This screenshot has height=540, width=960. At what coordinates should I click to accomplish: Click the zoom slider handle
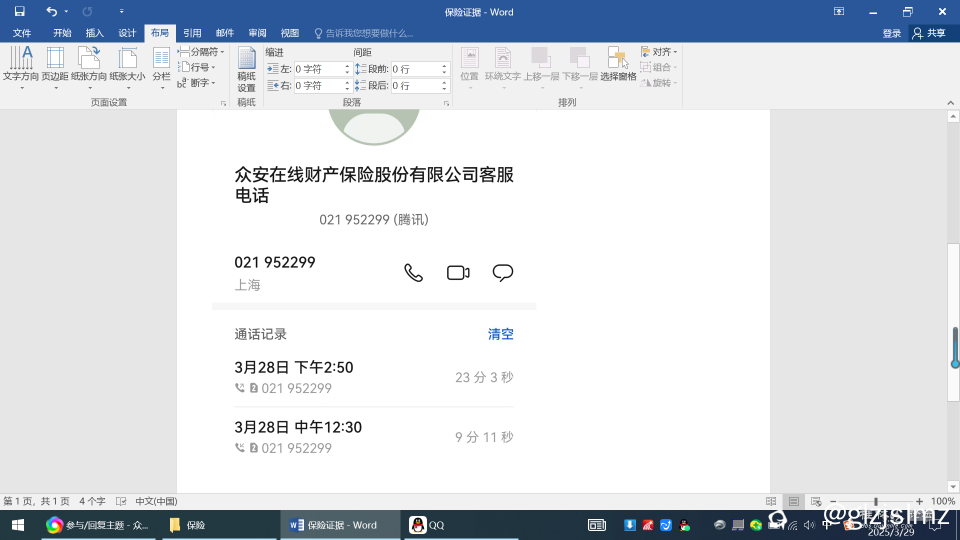click(876, 501)
